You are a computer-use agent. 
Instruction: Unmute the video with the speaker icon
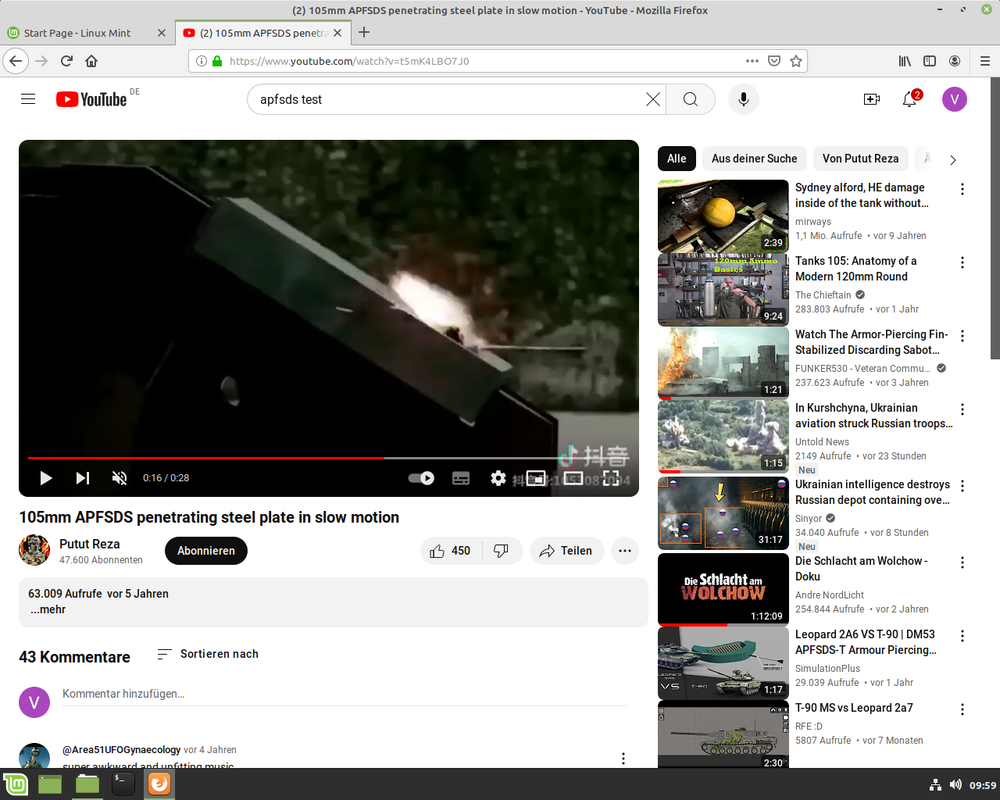tap(119, 478)
